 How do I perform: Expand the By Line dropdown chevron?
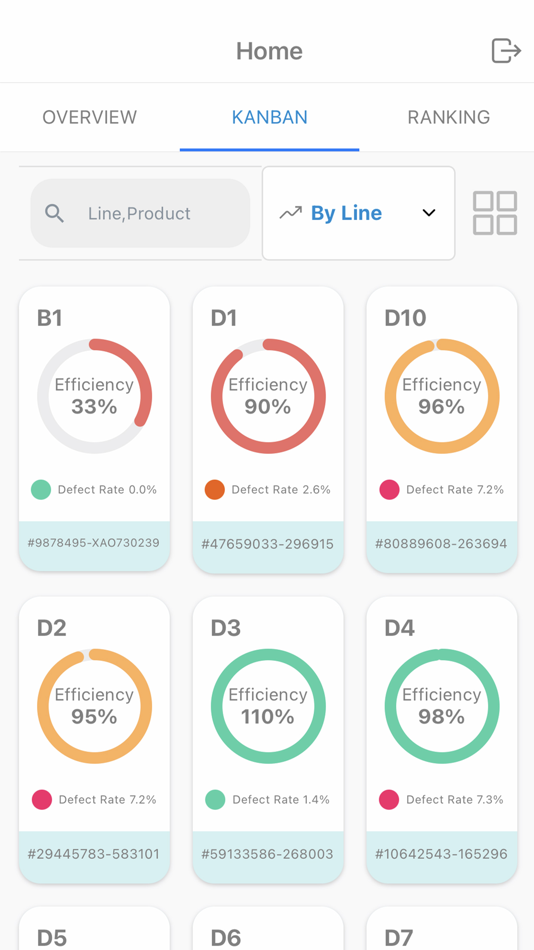click(429, 213)
